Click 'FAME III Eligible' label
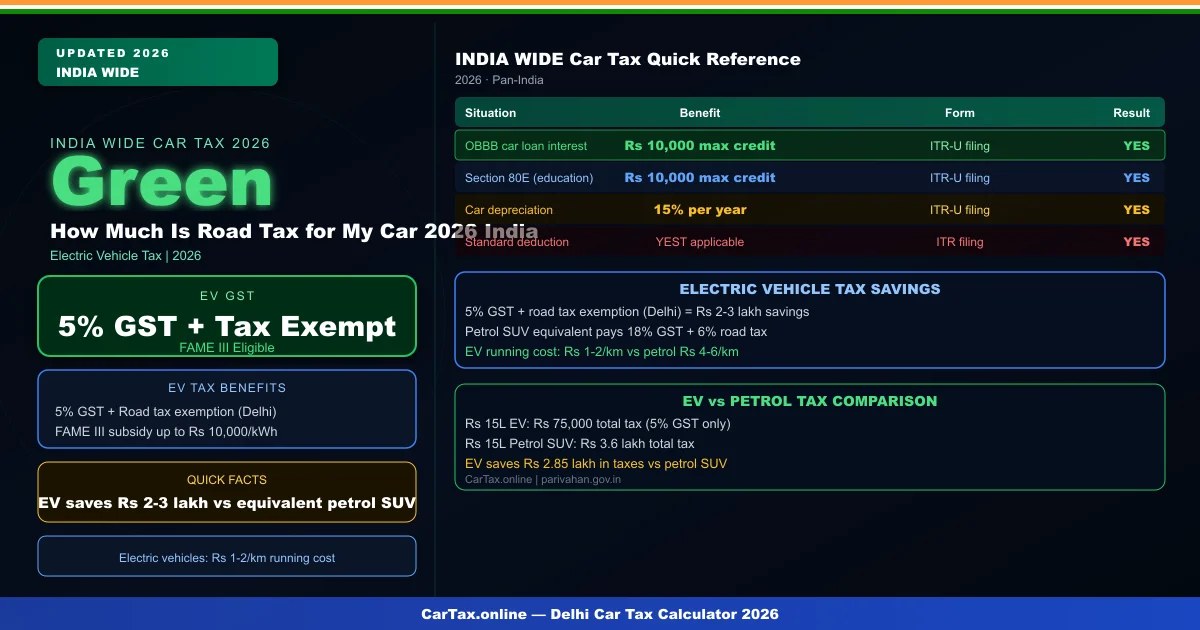Viewport: 1200px width, 630px height. click(x=227, y=348)
